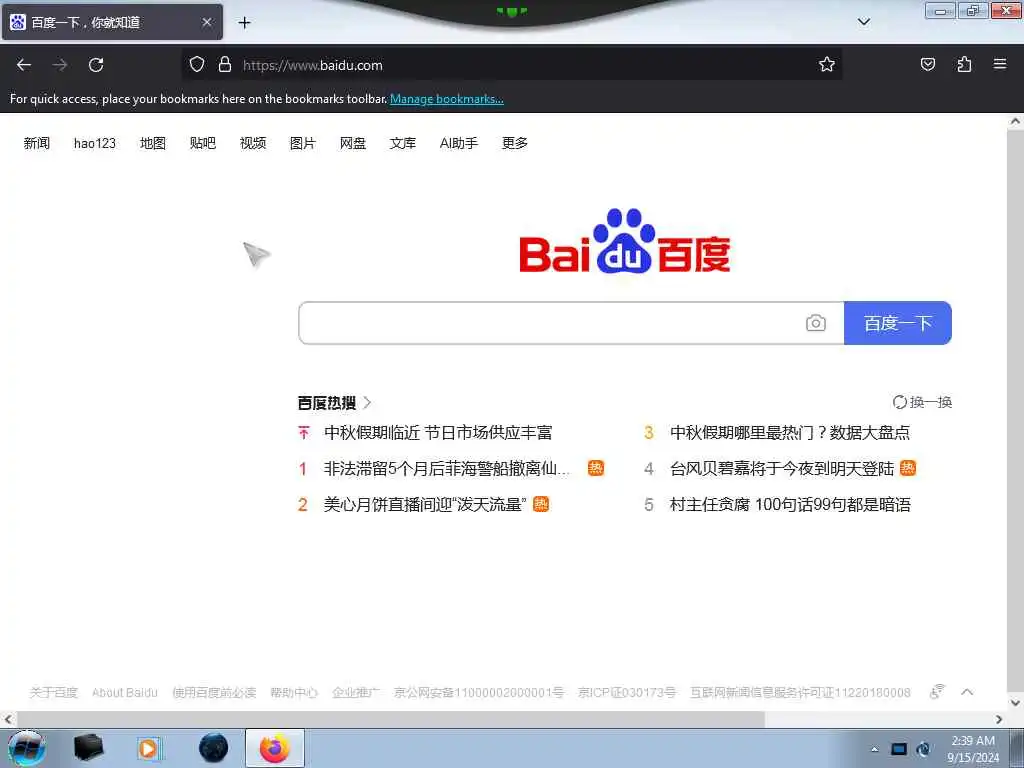The height and width of the screenshot is (768, 1024).
Task: Click the 关于百度 footer link
Action: 54,692
